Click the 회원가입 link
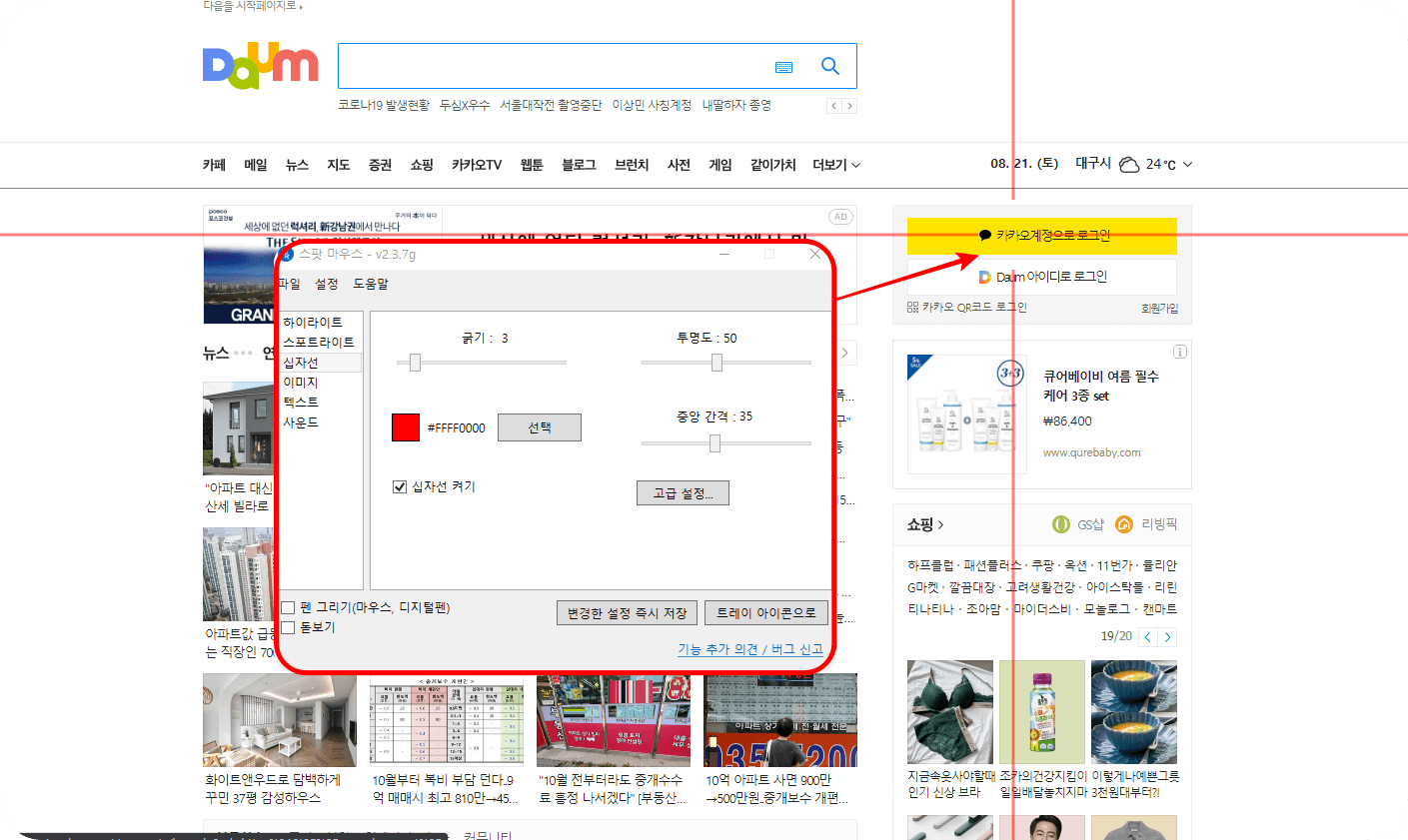This screenshot has width=1408, height=840. (x=1159, y=309)
